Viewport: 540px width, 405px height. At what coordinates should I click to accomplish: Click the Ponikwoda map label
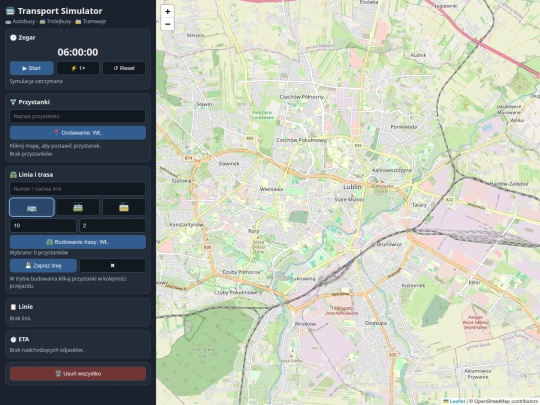[404, 127]
